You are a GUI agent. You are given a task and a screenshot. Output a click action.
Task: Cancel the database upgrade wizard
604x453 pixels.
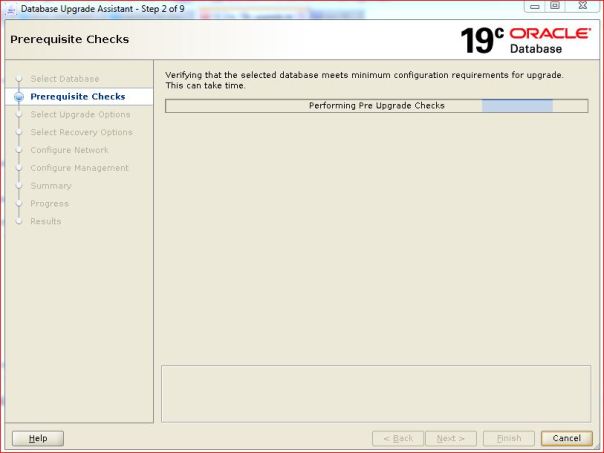pos(566,438)
